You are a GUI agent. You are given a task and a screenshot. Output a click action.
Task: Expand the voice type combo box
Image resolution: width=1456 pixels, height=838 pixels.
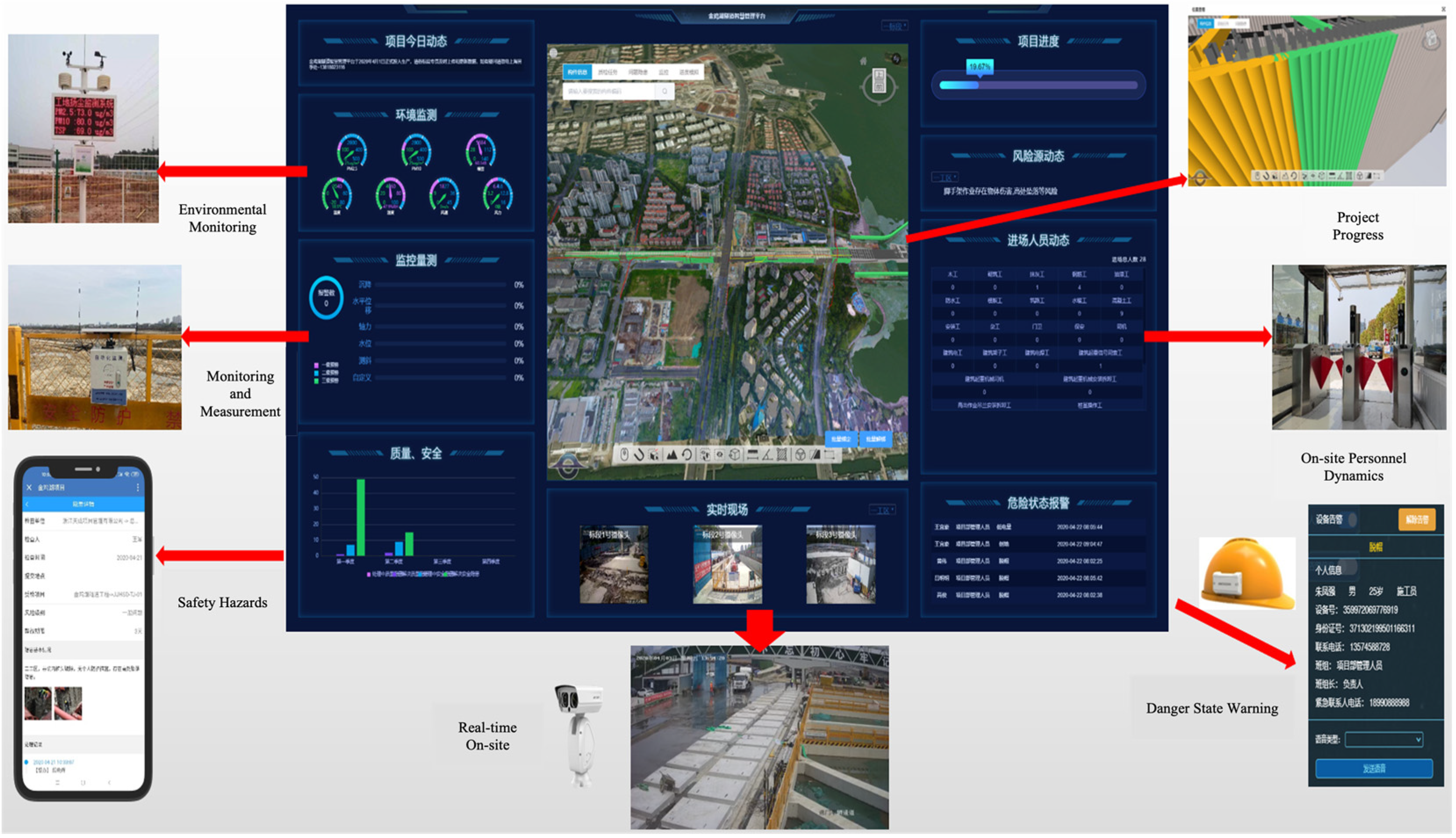pyautogui.click(x=1384, y=739)
